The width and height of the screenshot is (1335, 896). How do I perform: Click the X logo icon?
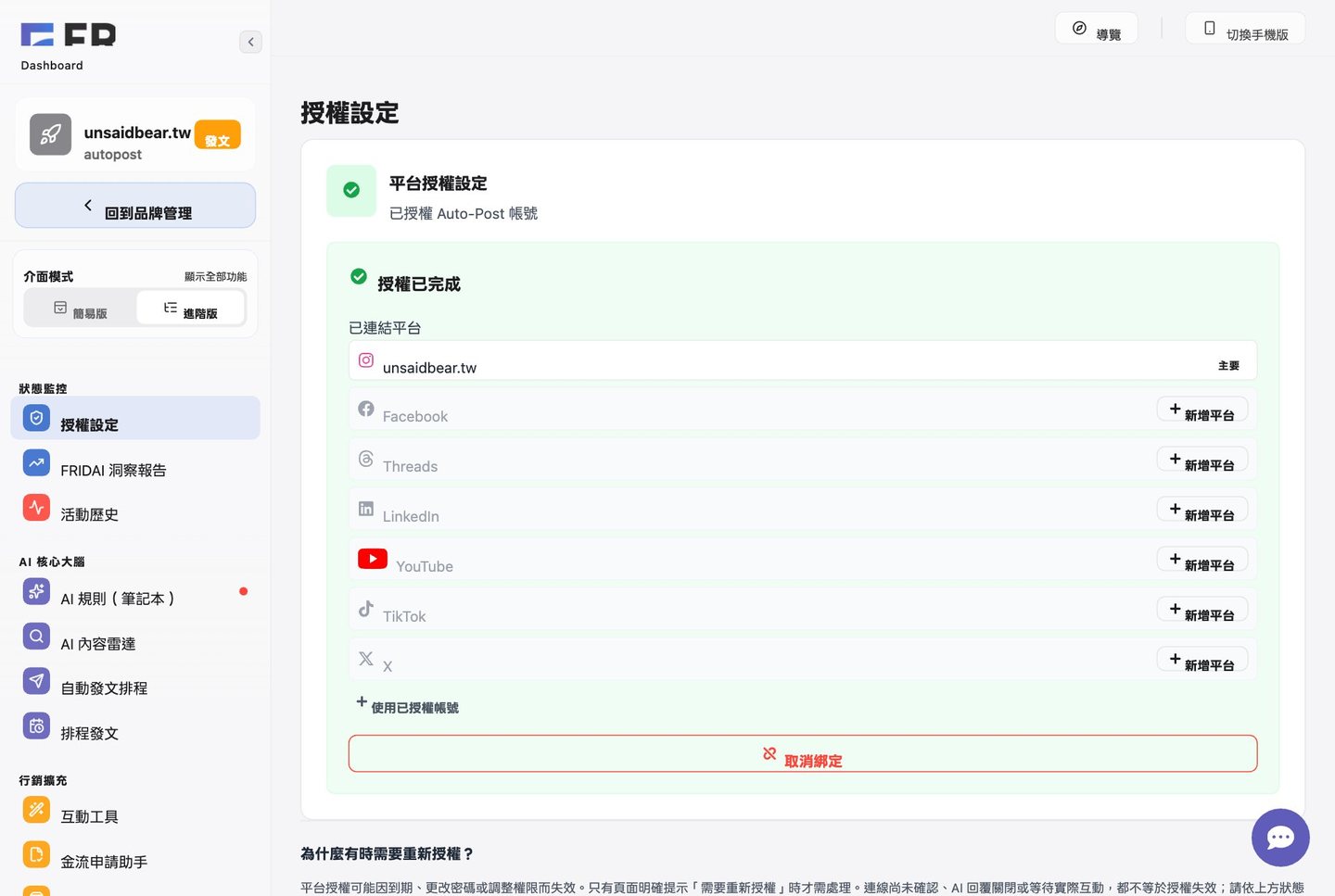tap(366, 659)
